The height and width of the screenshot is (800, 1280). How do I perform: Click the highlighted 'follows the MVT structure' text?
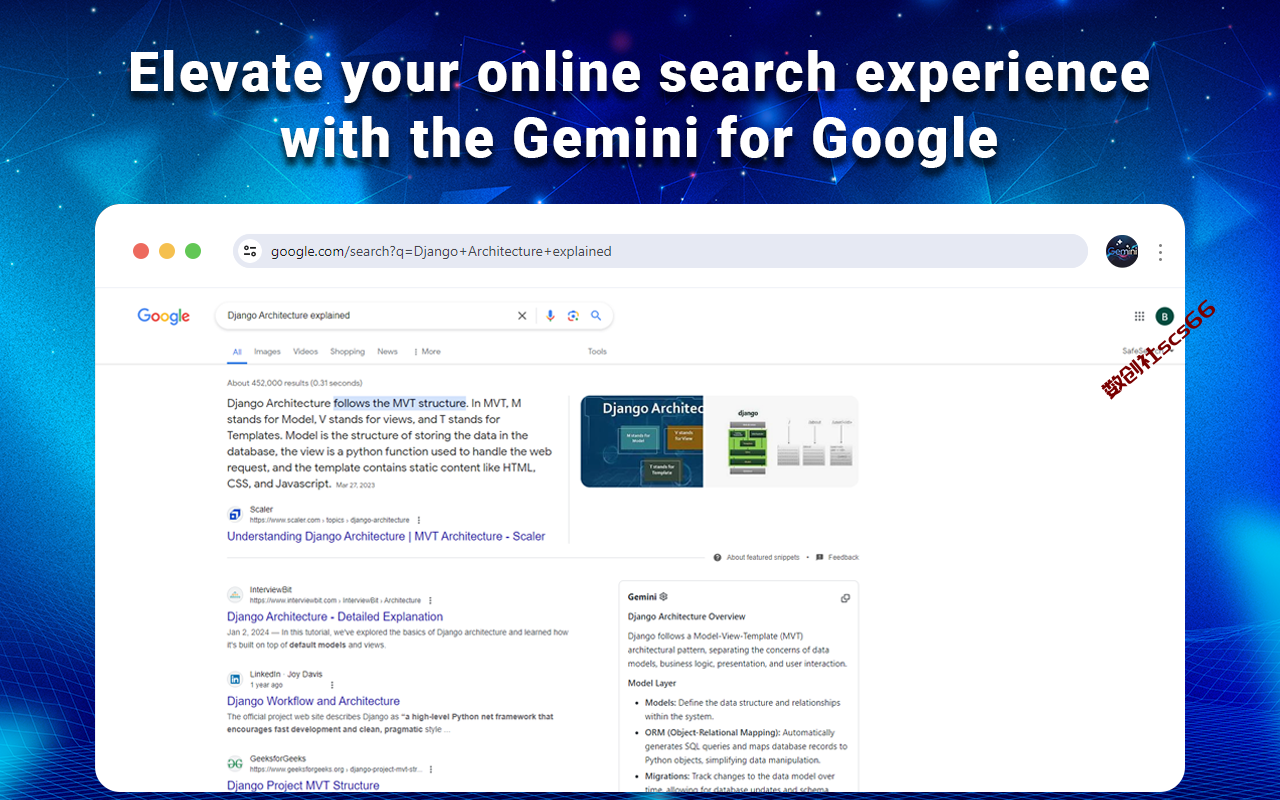400,404
